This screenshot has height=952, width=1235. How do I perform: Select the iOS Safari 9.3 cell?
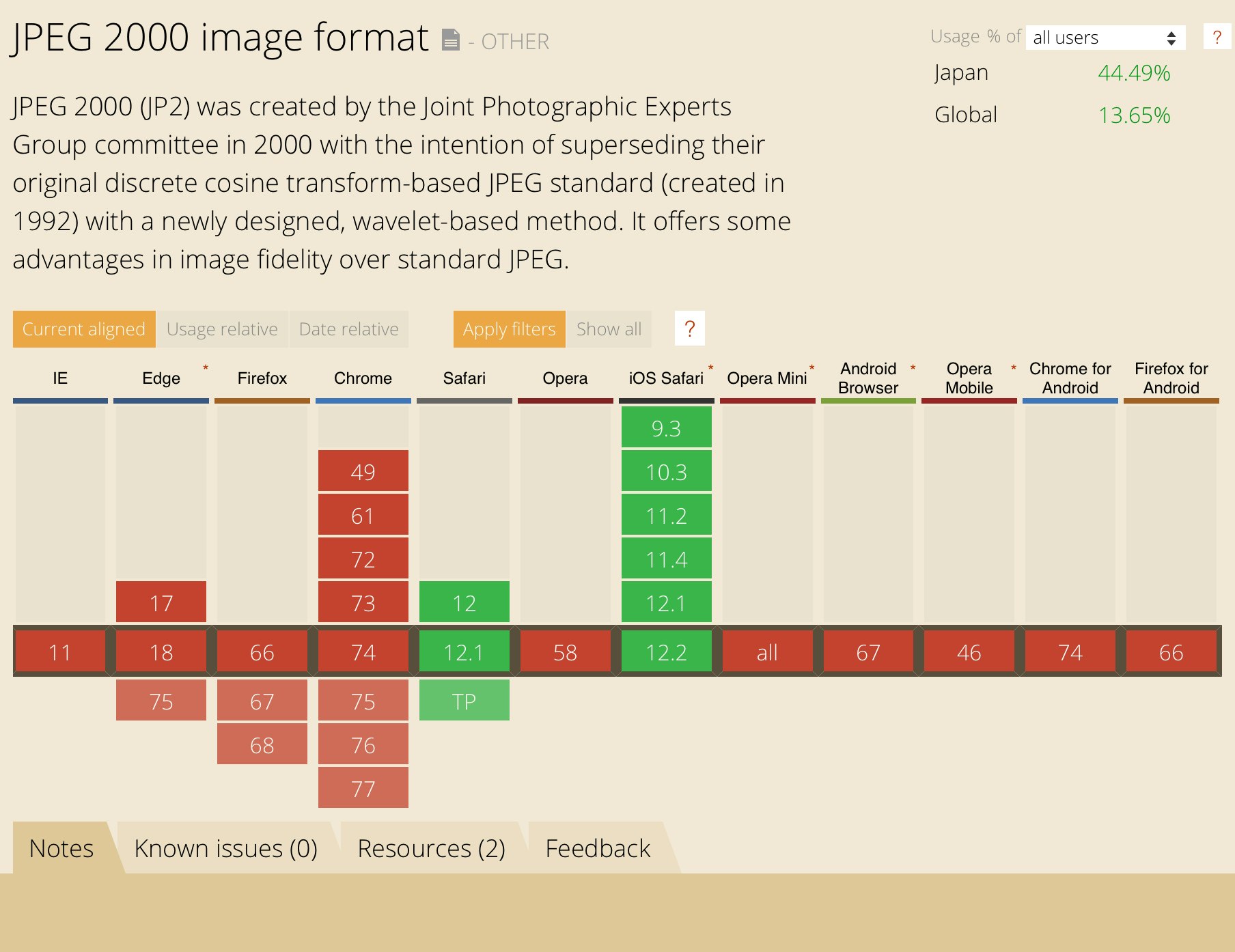click(x=667, y=427)
